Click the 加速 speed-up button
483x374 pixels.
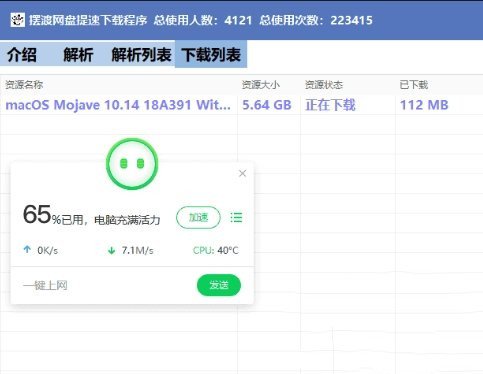198,218
